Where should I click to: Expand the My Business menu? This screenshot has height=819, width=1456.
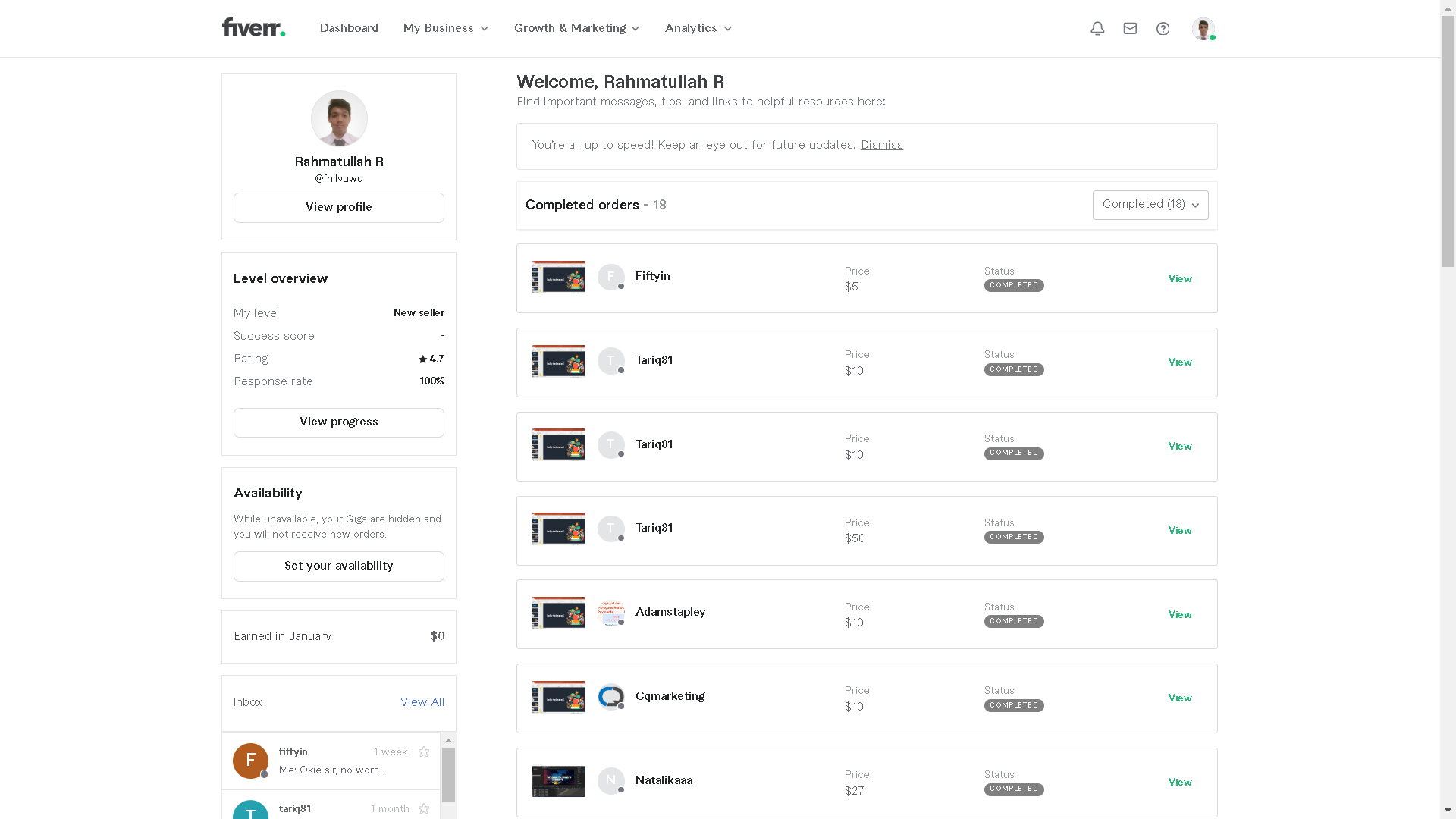[446, 28]
